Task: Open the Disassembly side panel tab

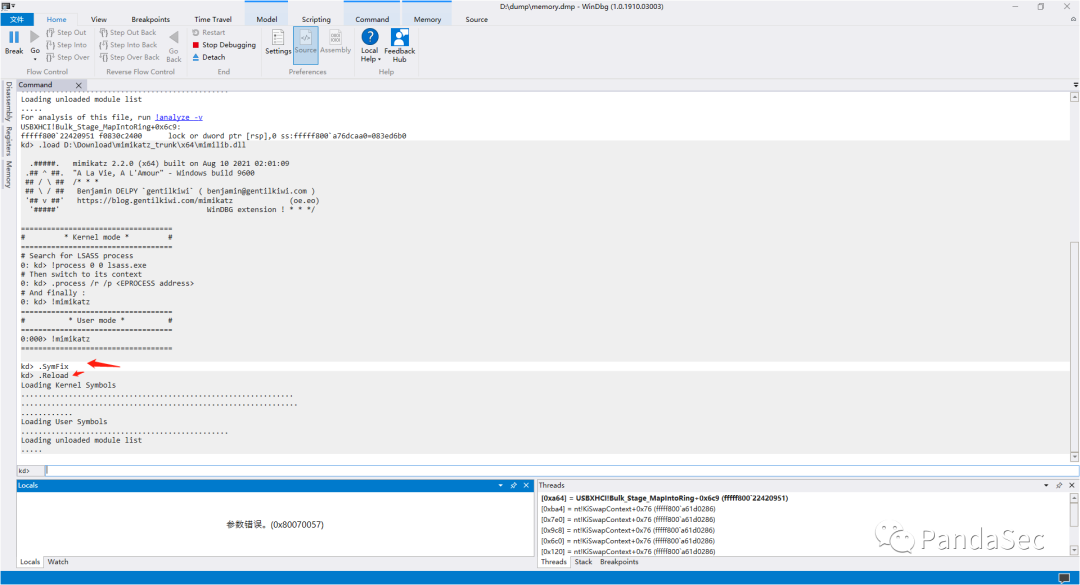Action: point(8,101)
